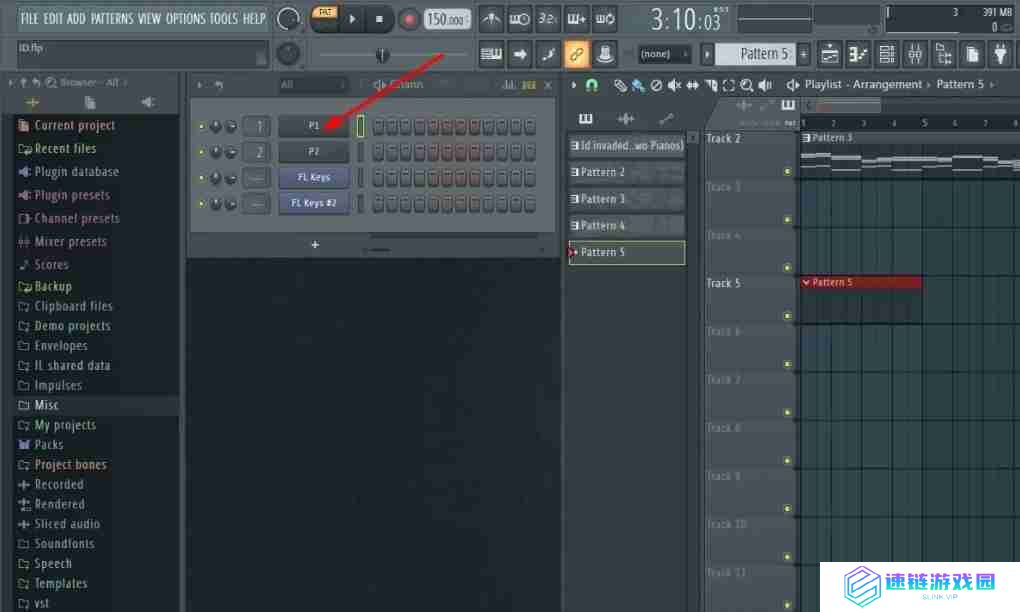Select Pattern 3 in the picker list
This screenshot has width=1020, height=612.
coord(626,199)
